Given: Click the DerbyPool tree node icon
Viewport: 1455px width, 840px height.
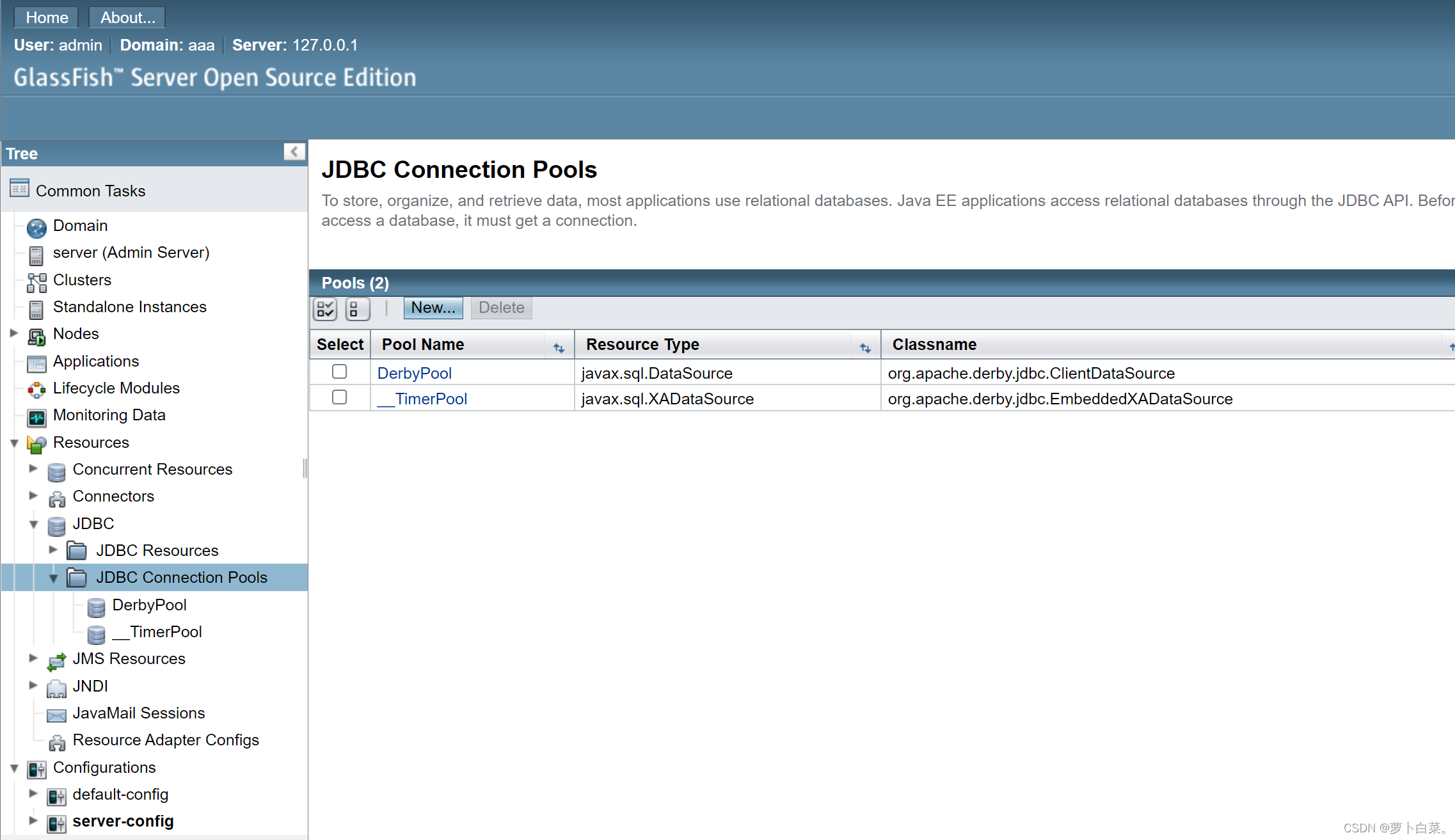Looking at the screenshot, I should (96, 607).
